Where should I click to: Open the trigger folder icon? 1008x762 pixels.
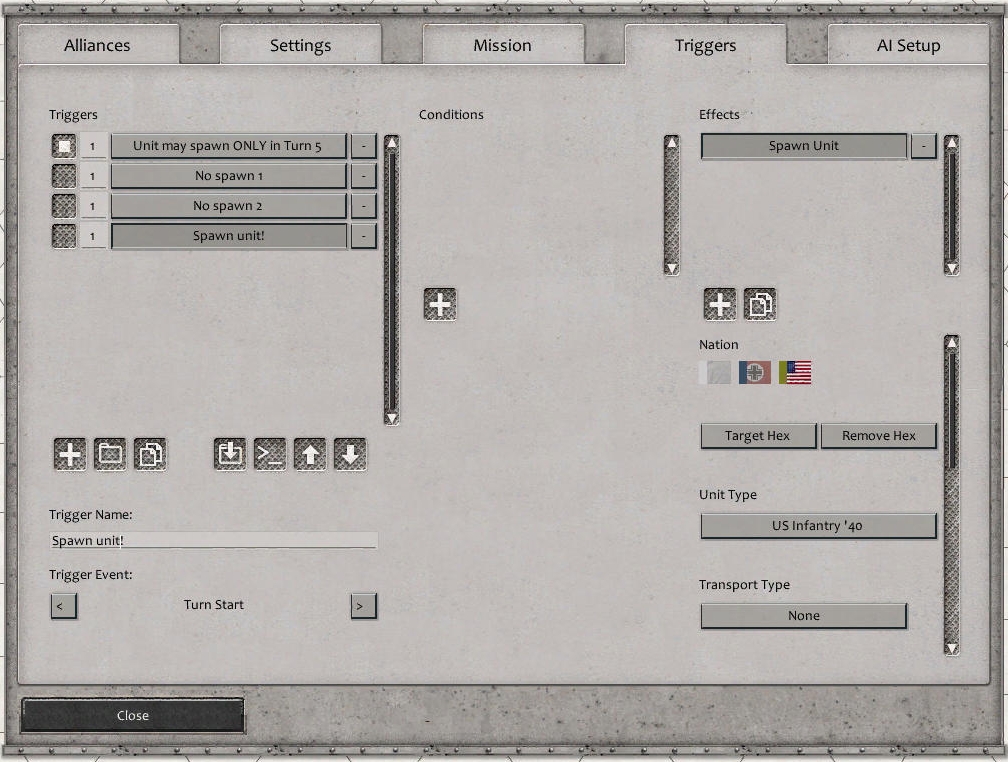point(110,454)
